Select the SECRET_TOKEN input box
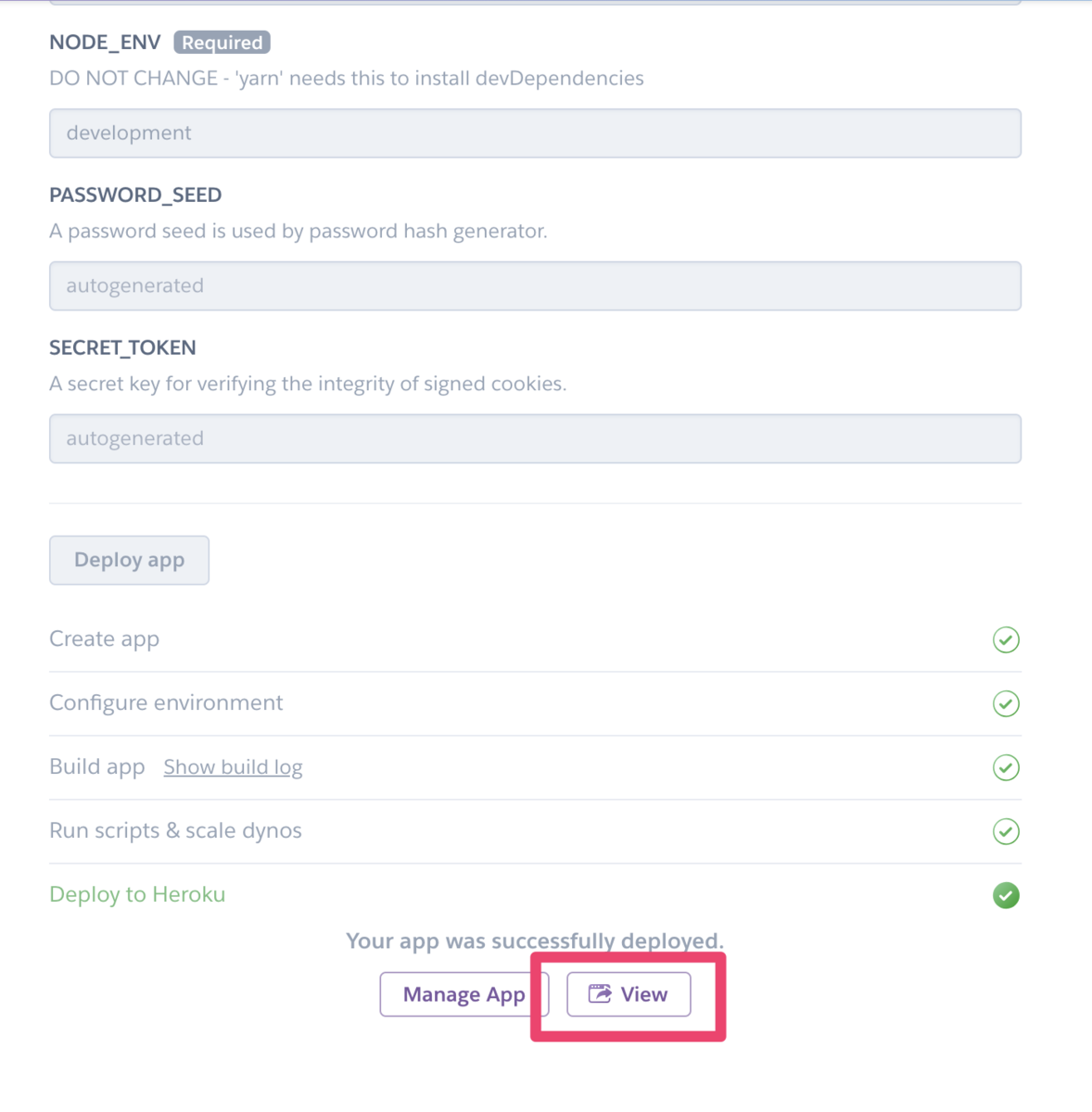The width and height of the screenshot is (1092, 1112). coord(535,439)
